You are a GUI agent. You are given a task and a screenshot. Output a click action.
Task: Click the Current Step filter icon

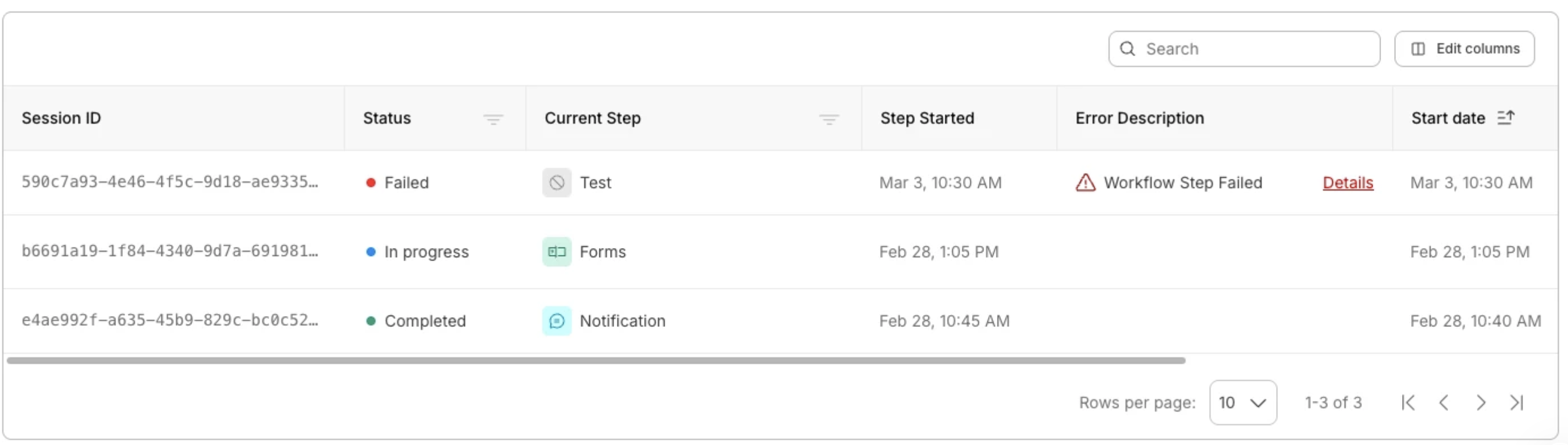tap(828, 119)
